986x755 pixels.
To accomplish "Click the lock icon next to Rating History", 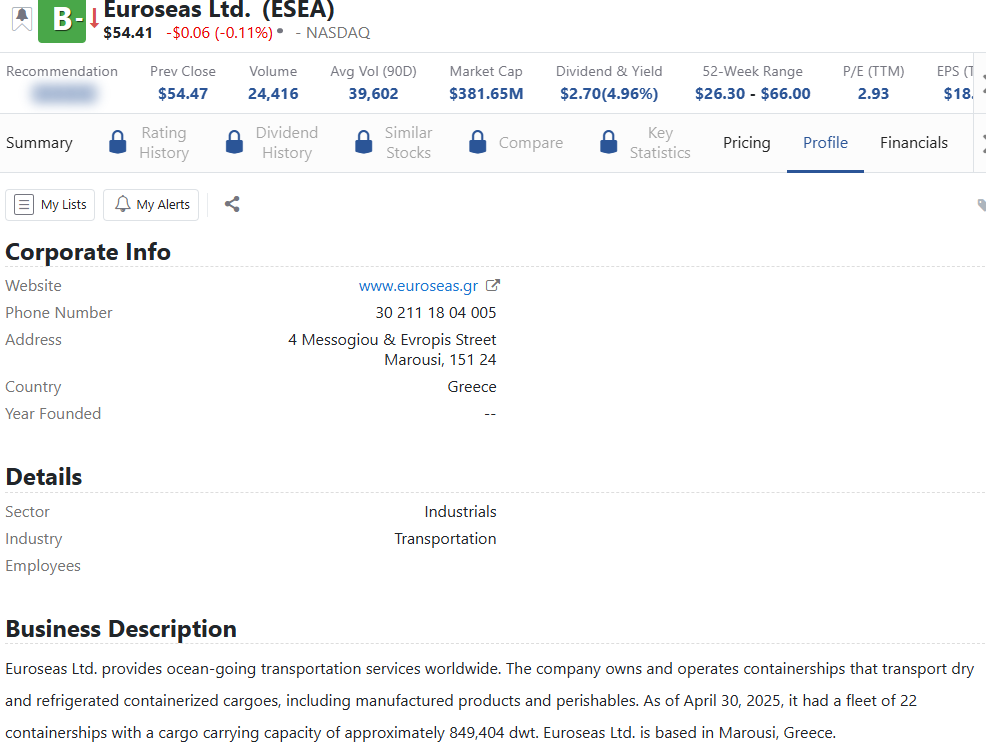I will tap(117, 143).
